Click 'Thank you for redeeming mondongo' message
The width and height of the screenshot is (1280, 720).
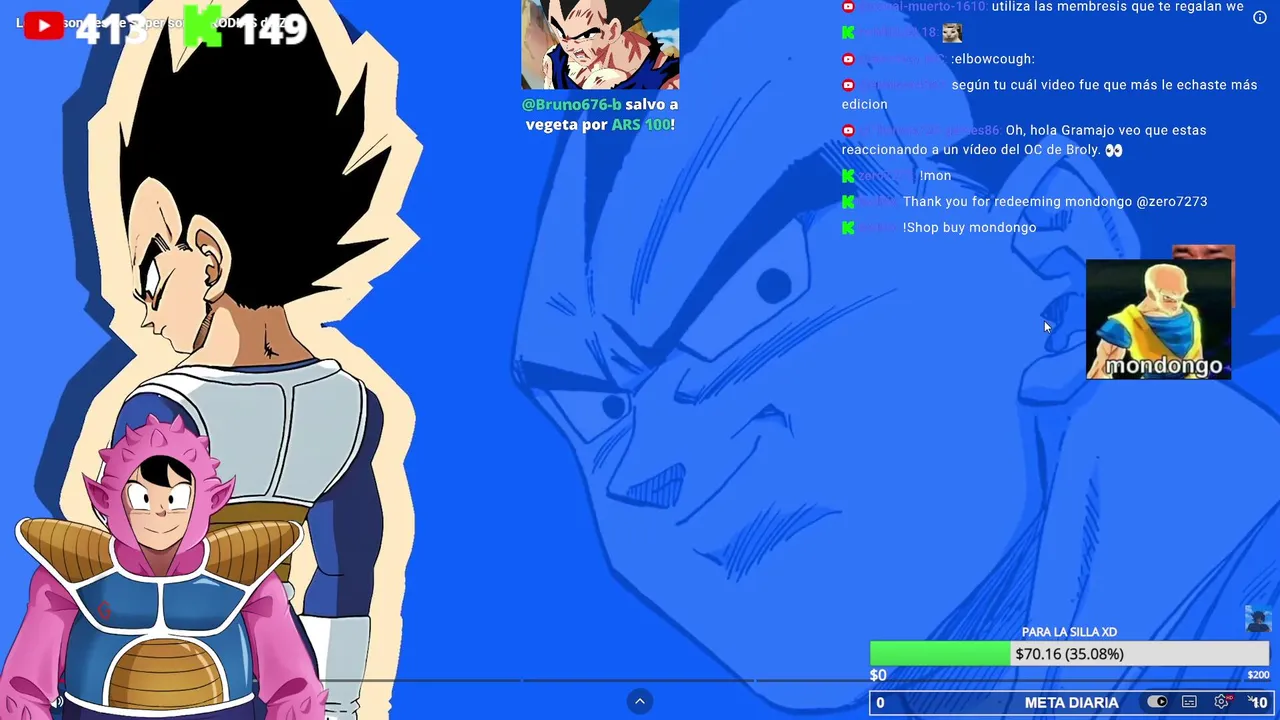tap(1055, 202)
